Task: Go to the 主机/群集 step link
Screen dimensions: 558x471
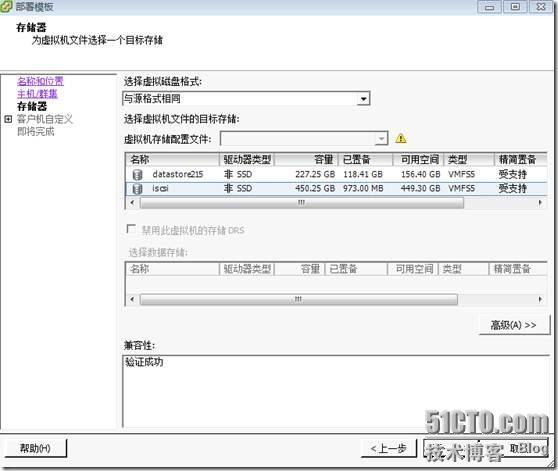Action: click(37, 94)
